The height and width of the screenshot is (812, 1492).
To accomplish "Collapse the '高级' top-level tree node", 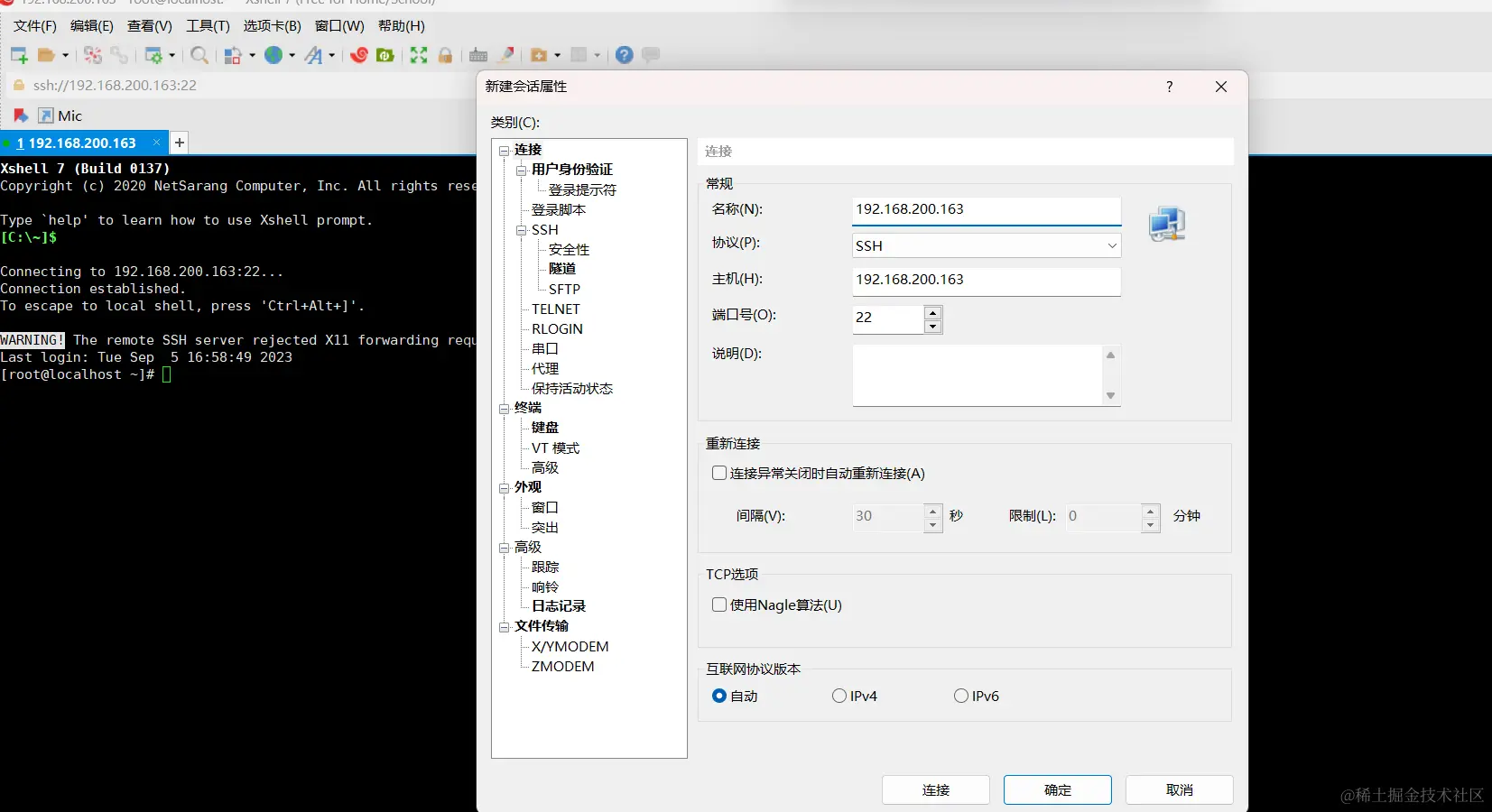I will [x=504, y=548].
